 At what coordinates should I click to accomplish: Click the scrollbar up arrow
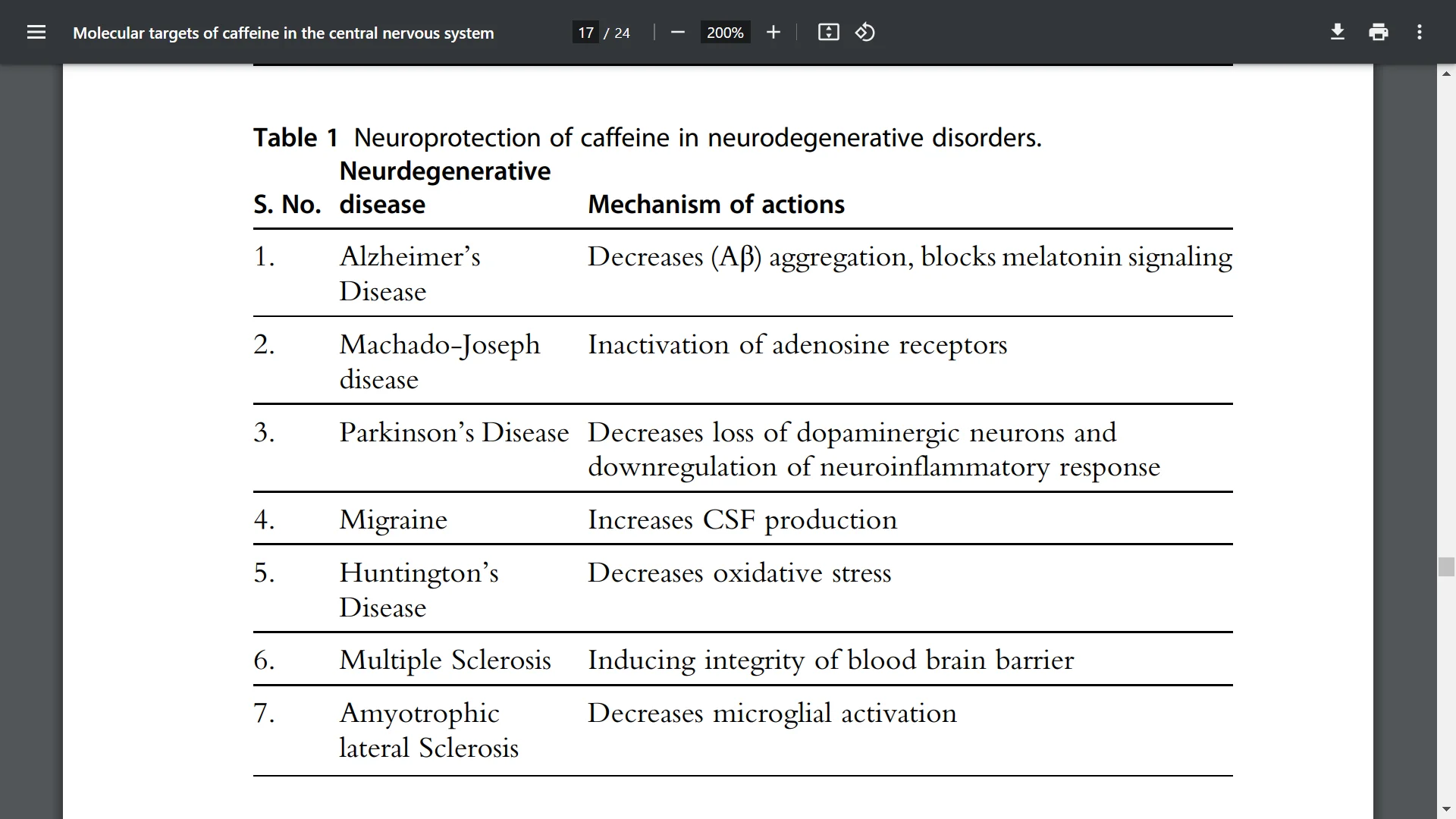(x=1446, y=74)
